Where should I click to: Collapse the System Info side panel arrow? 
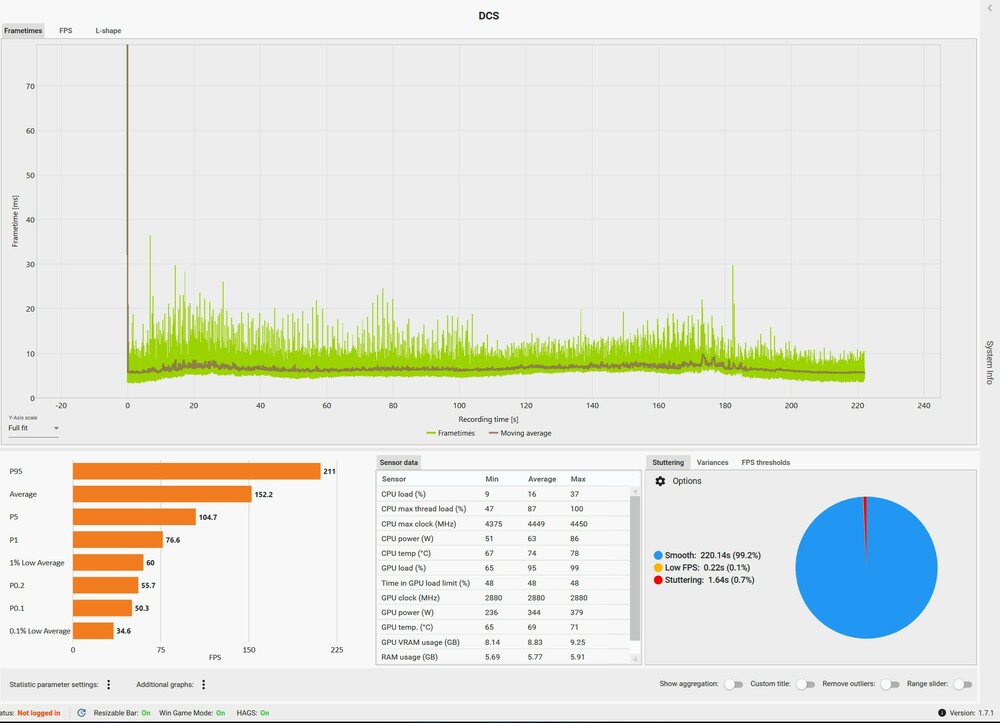click(x=990, y=8)
